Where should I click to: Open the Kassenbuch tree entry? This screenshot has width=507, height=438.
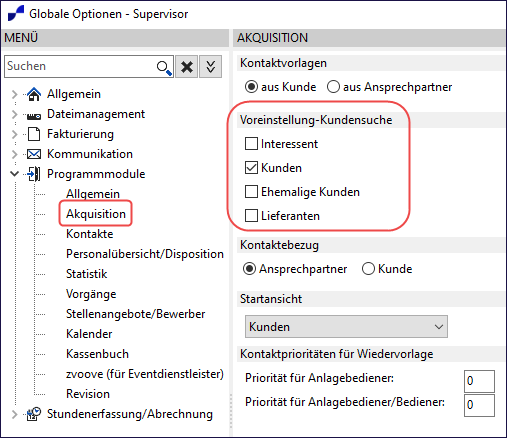click(x=97, y=354)
